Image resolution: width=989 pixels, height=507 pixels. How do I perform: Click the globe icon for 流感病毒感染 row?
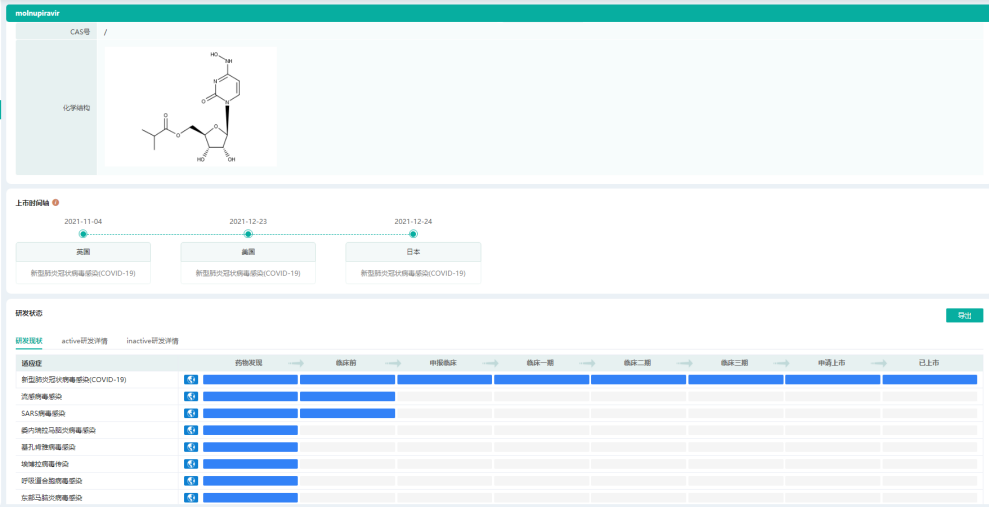(191, 397)
